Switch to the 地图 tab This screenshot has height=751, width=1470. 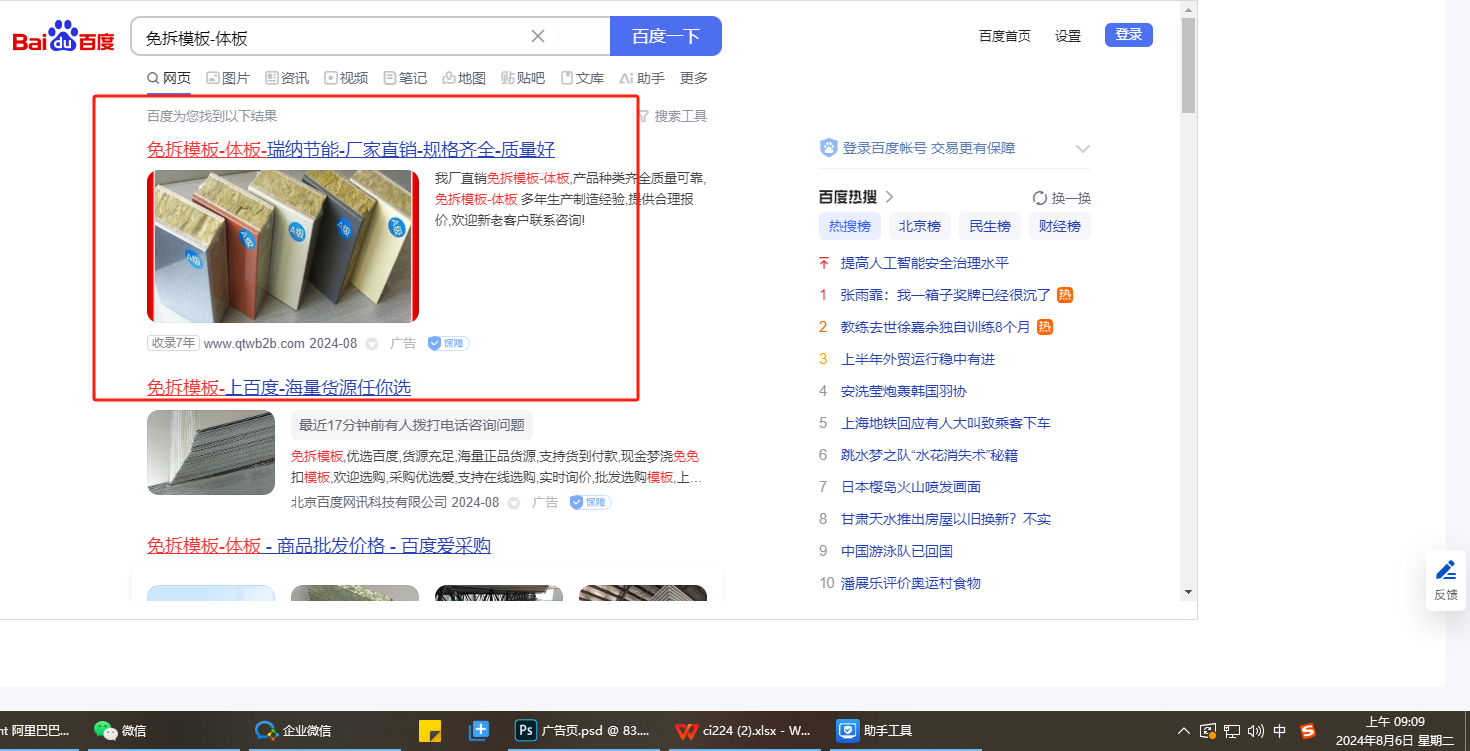464,78
